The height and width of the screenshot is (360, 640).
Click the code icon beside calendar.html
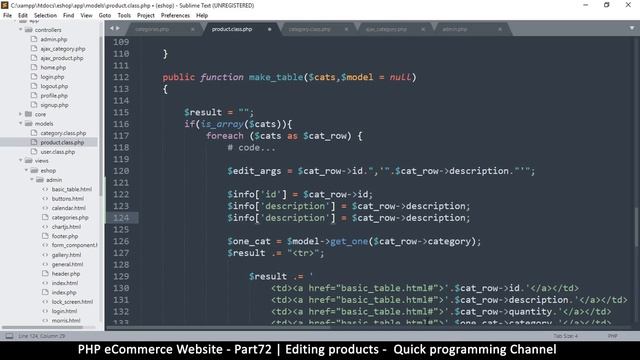click(x=45, y=208)
